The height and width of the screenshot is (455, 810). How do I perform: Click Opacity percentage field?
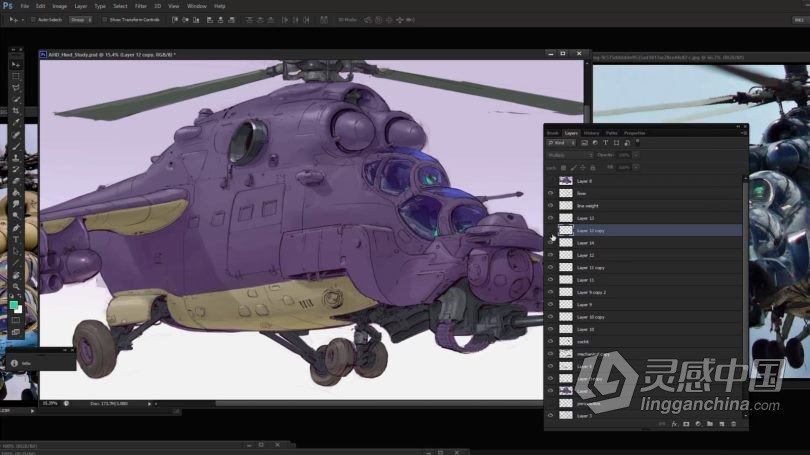coord(624,155)
